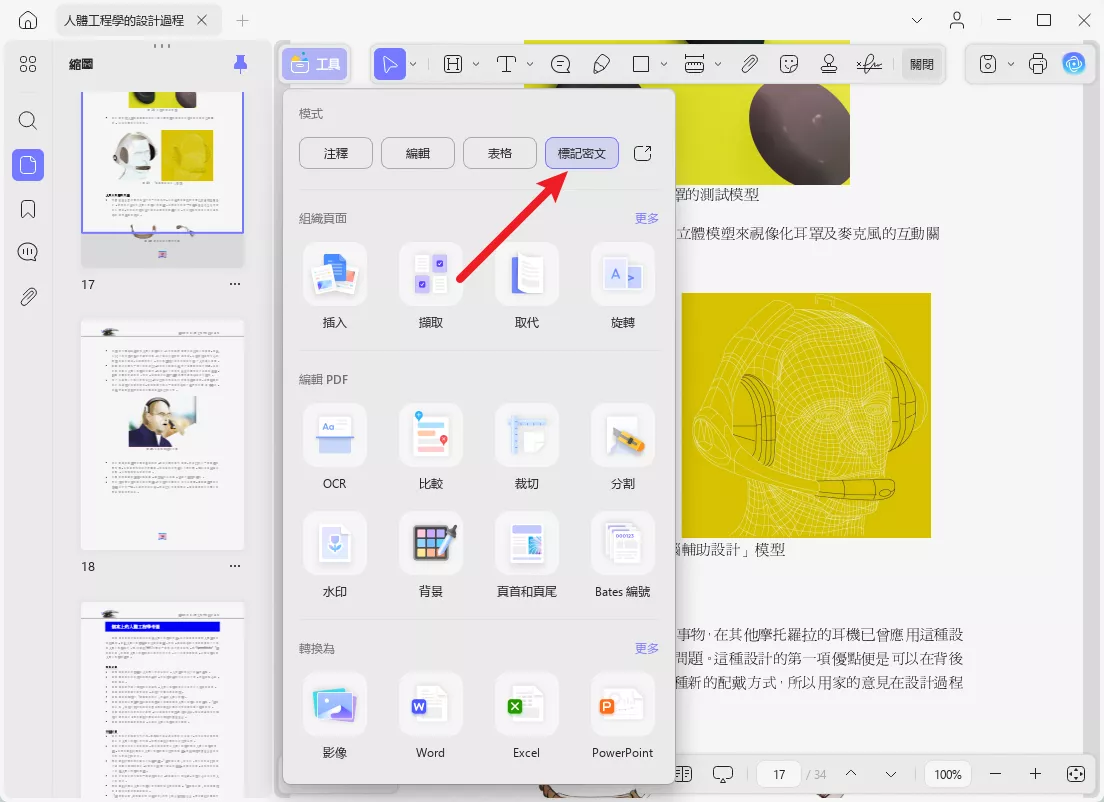This screenshot has height=802, width=1104.
Task: Expand the text tool dropdown arrow
Action: click(x=530, y=64)
